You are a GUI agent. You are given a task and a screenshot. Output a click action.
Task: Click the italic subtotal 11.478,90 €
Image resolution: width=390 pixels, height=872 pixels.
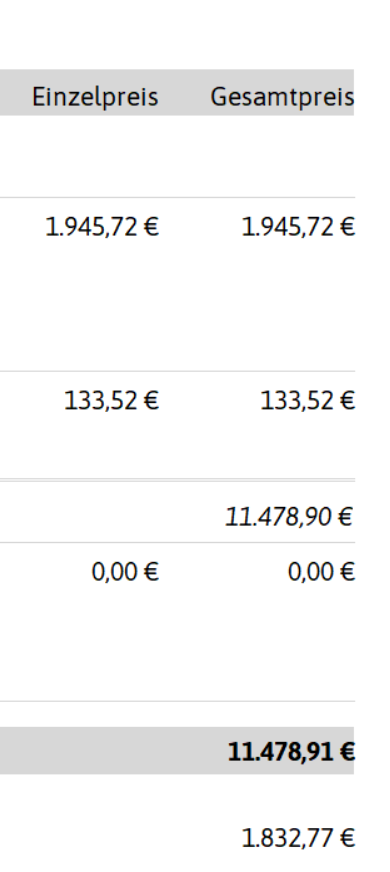pyautogui.click(x=289, y=517)
